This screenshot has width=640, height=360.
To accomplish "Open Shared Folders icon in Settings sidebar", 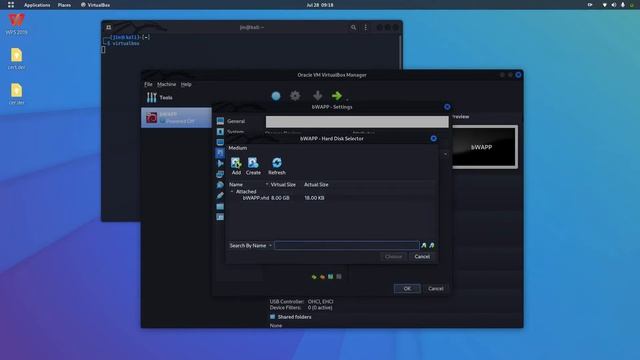I will click(220, 206).
